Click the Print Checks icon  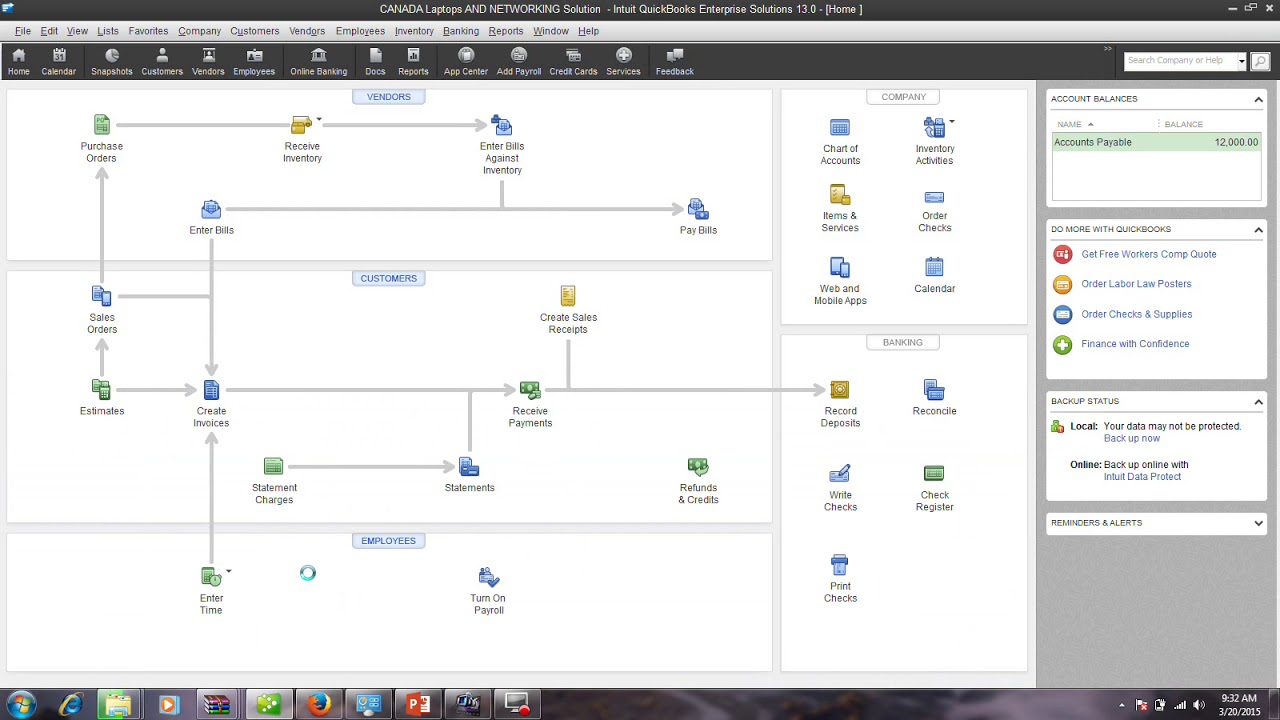840,565
